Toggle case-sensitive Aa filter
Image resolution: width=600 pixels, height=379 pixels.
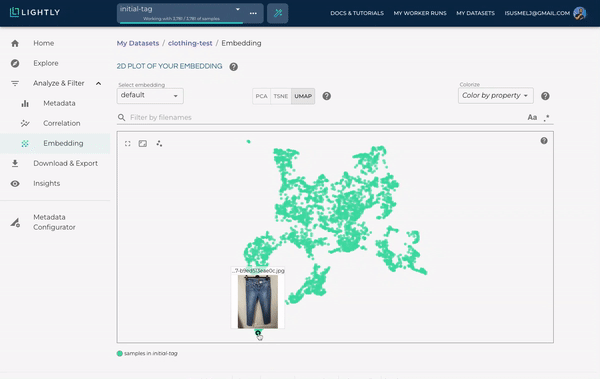coord(532,118)
